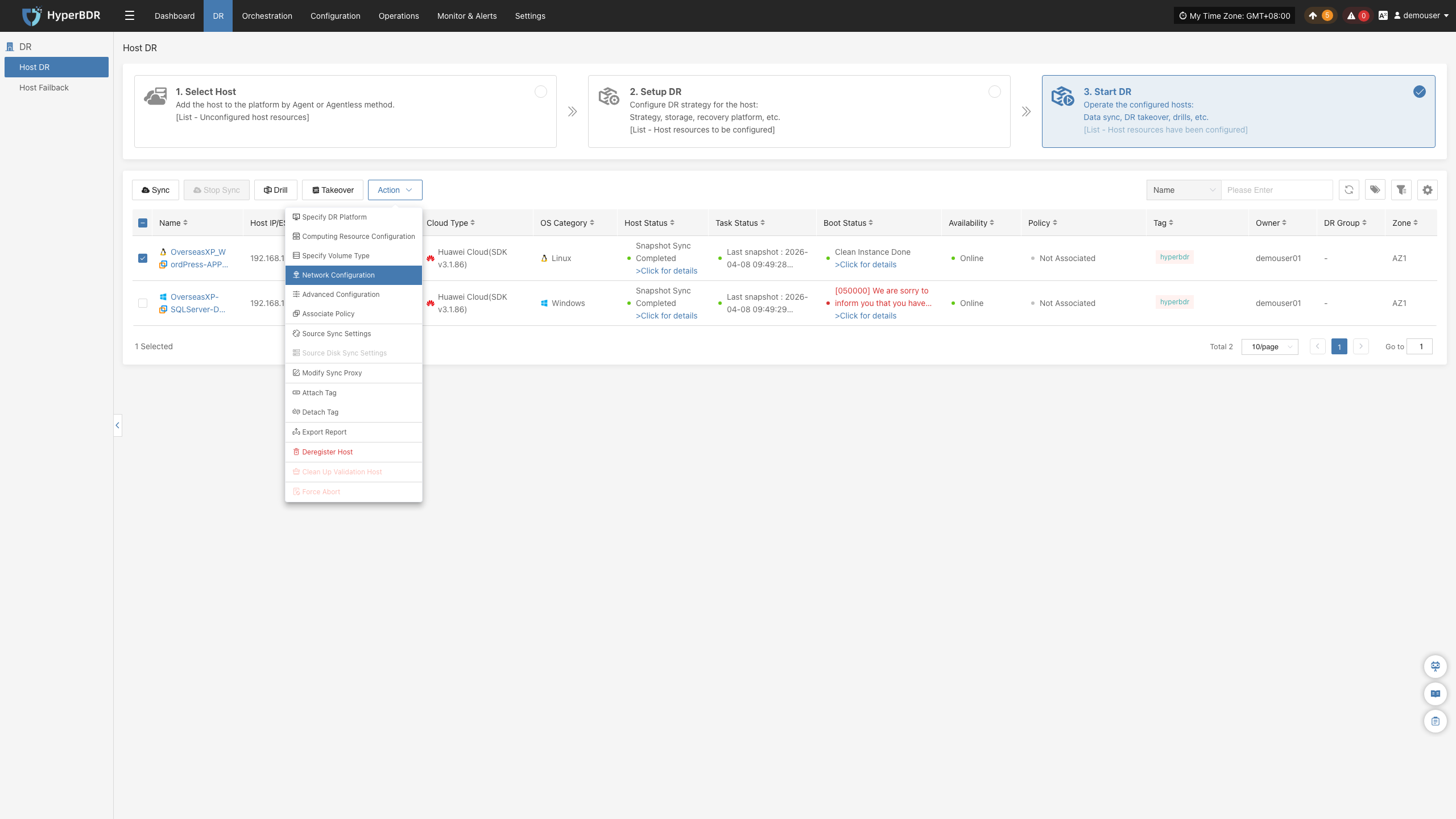Select the Setup DR step radio
The height and width of the screenshot is (819, 1456).
click(x=995, y=92)
